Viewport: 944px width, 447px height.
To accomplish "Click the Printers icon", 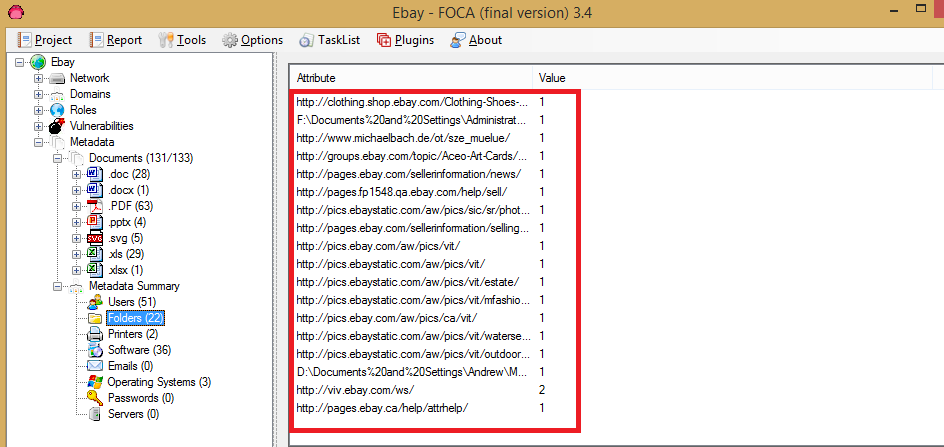I will (95, 334).
